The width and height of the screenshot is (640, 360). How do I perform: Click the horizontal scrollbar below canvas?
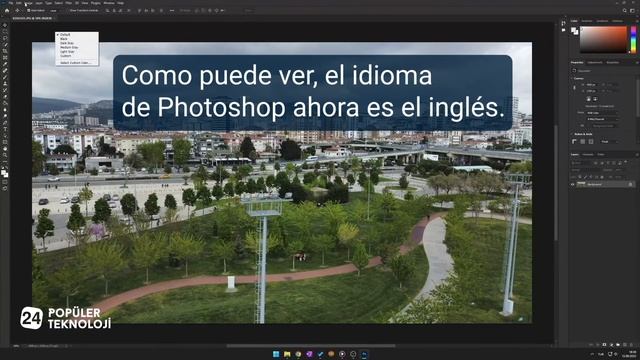click(x=311, y=346)
